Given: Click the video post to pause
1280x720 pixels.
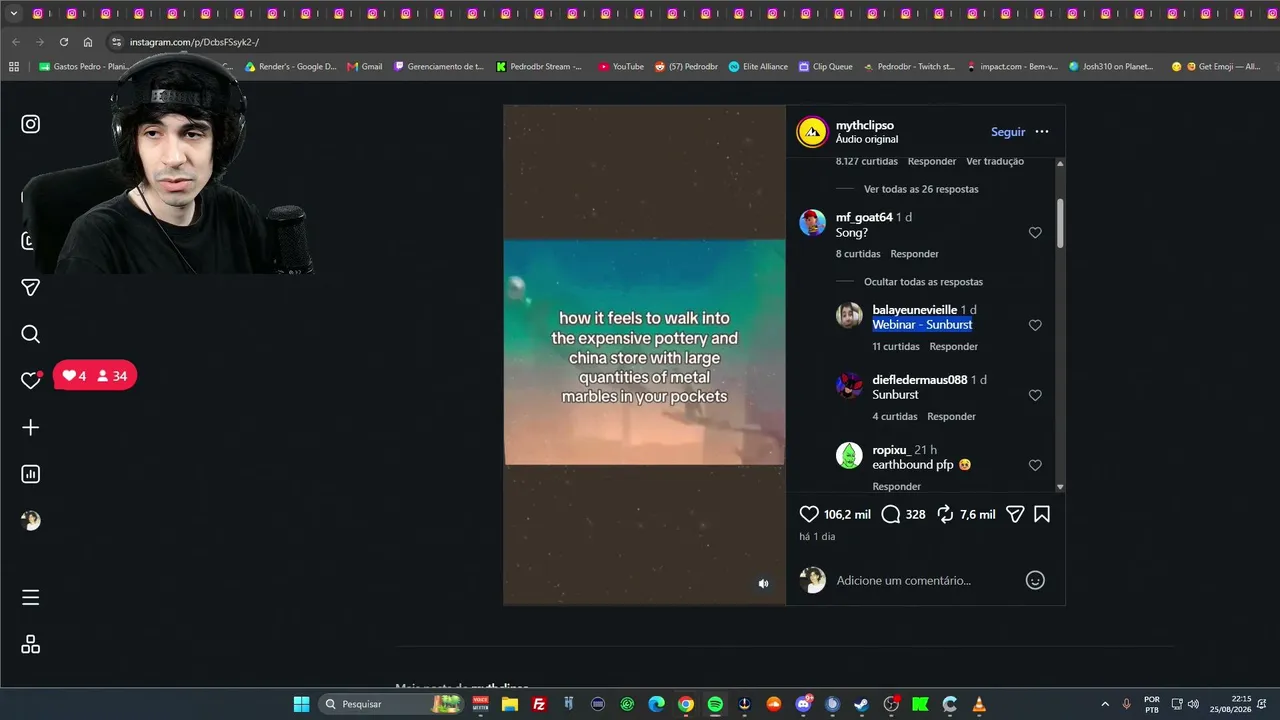Looking at the screenshot, I should (644, 355).
